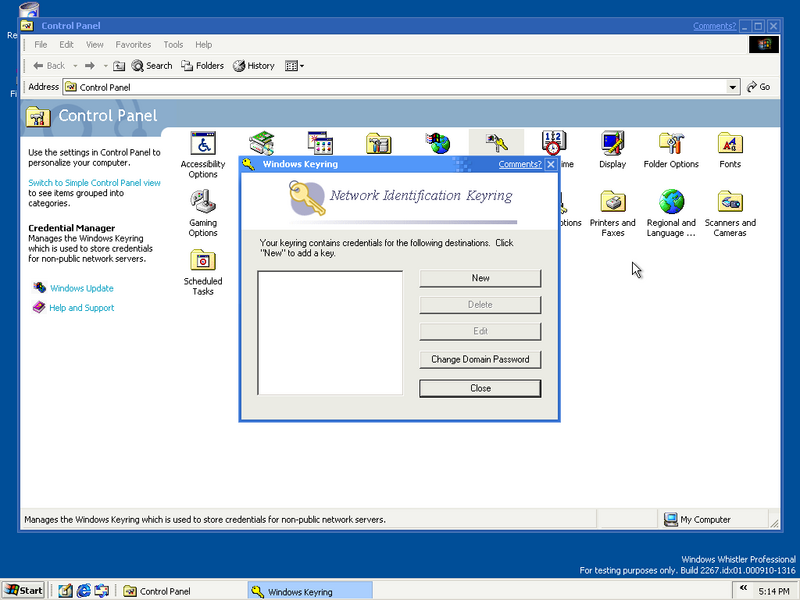Open the Search toolbar button

[x=152, y=66]
